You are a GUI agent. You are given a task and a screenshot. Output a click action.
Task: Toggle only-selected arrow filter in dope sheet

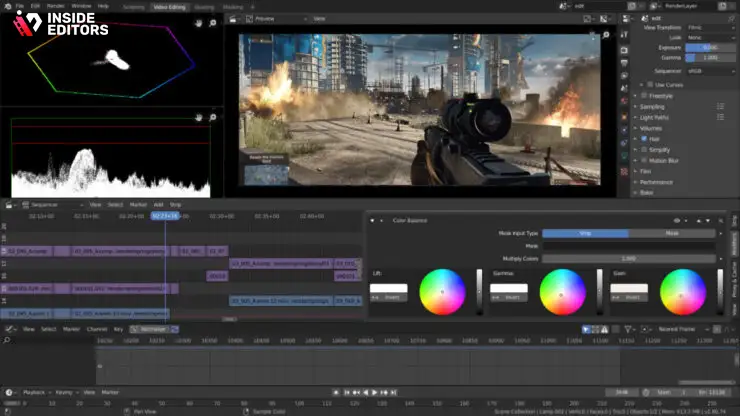[x=586, y=329]
